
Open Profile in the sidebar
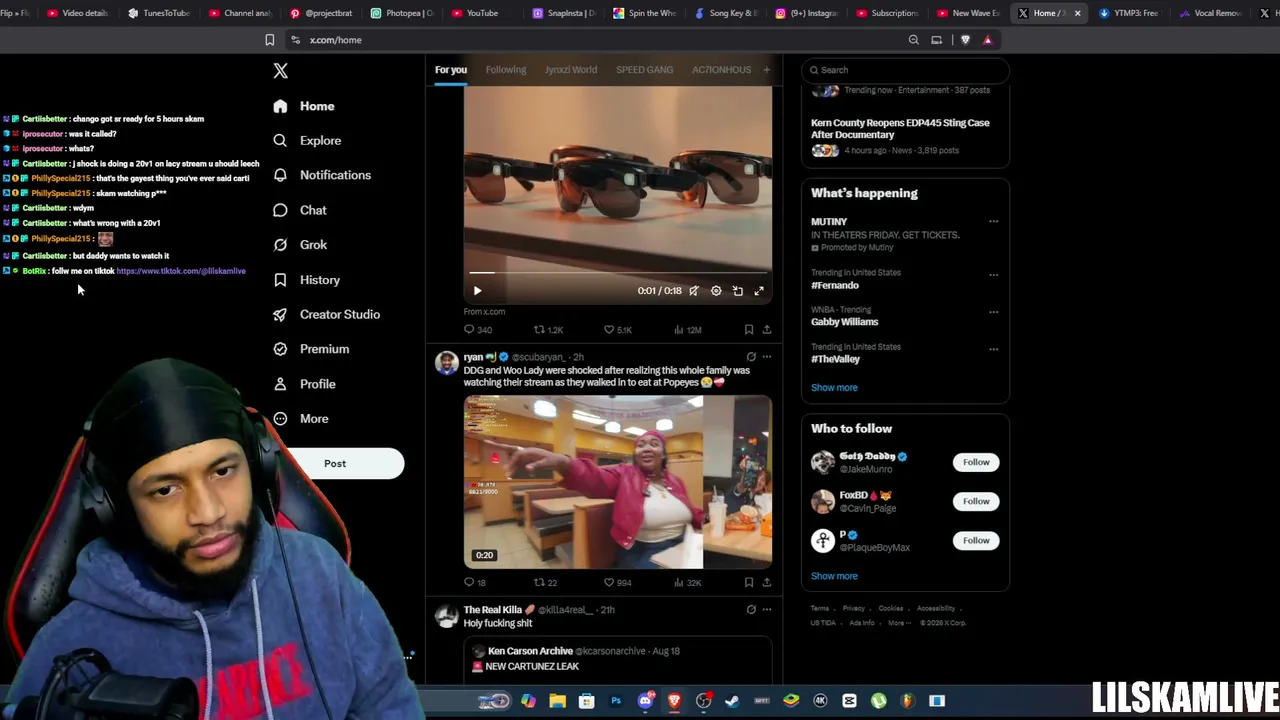(304, 384)
